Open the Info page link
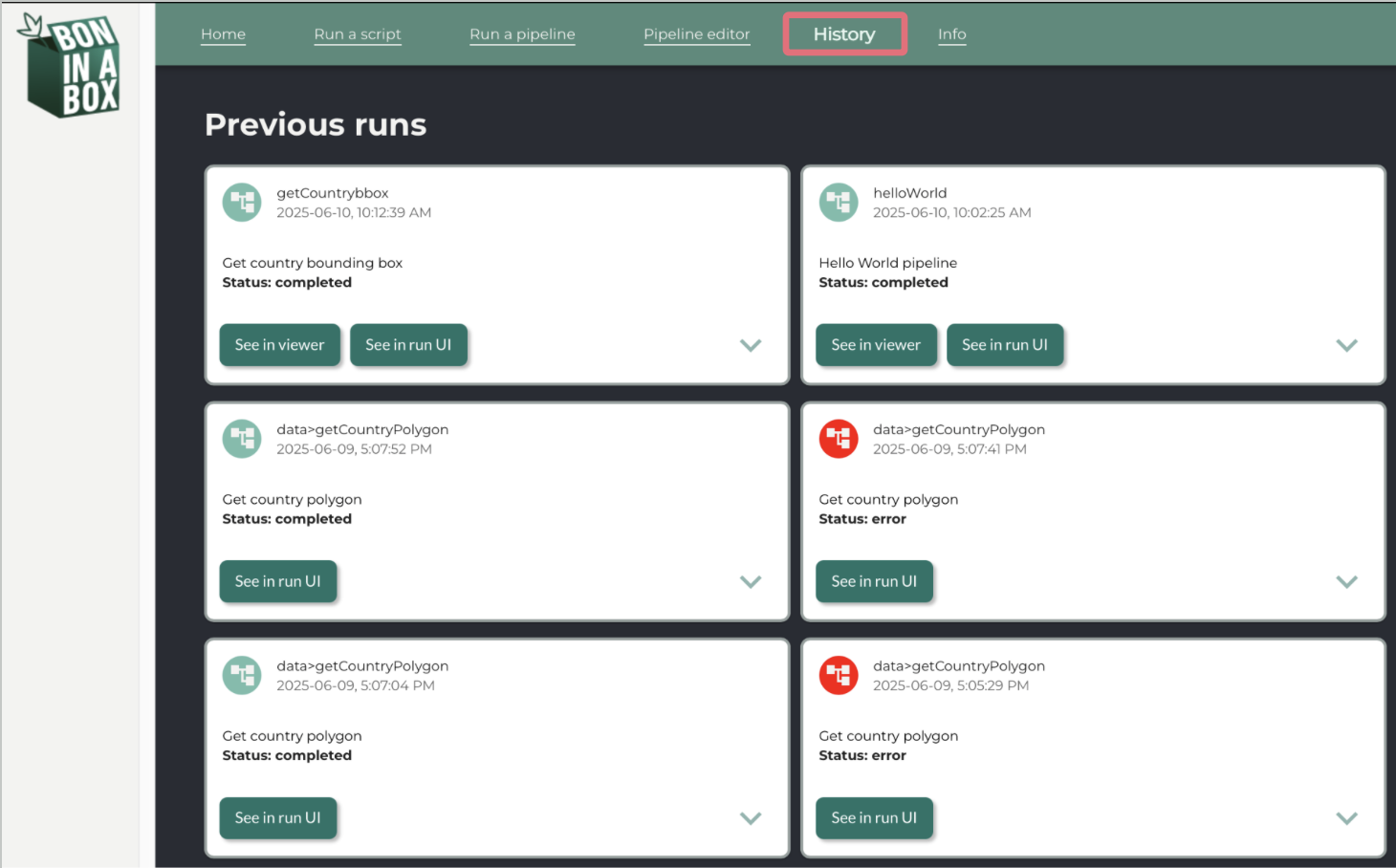 click(951, 34)
